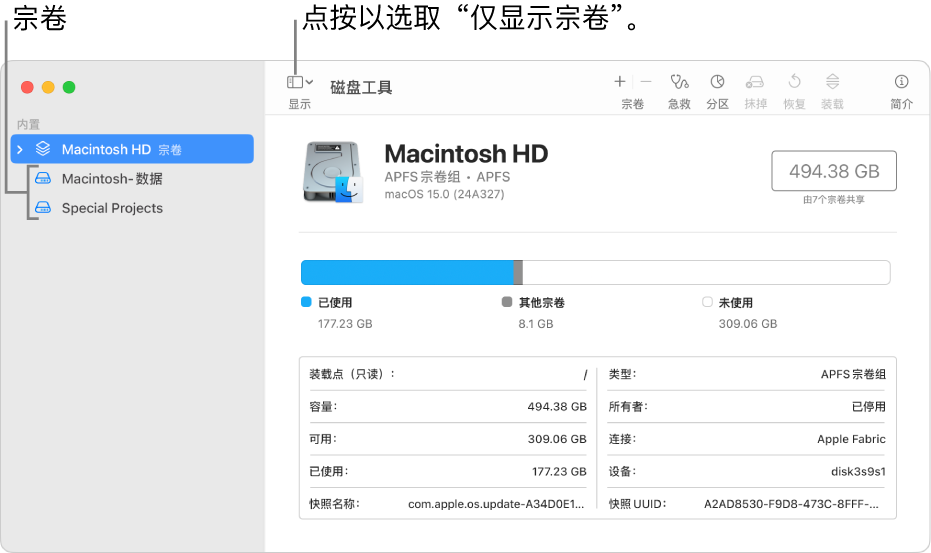The height and width of the screenshot is (553, 931).
Task: Click the 可用 309.06 GB row value
Action: (x=557, y=439)
